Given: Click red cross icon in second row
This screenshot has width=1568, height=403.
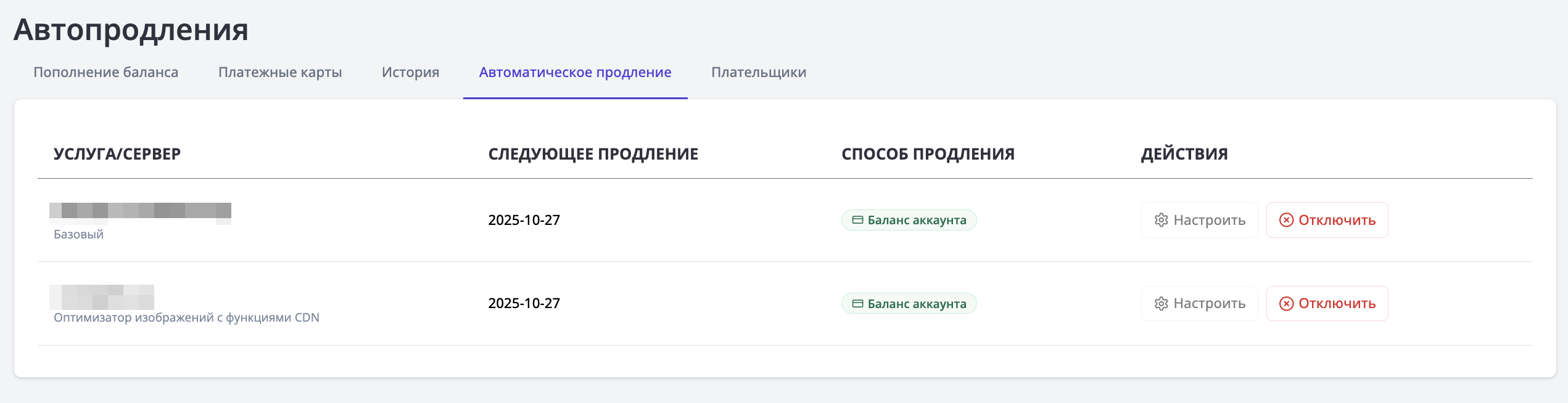Looking at the screenshot, I should [x=1286, y=303].
